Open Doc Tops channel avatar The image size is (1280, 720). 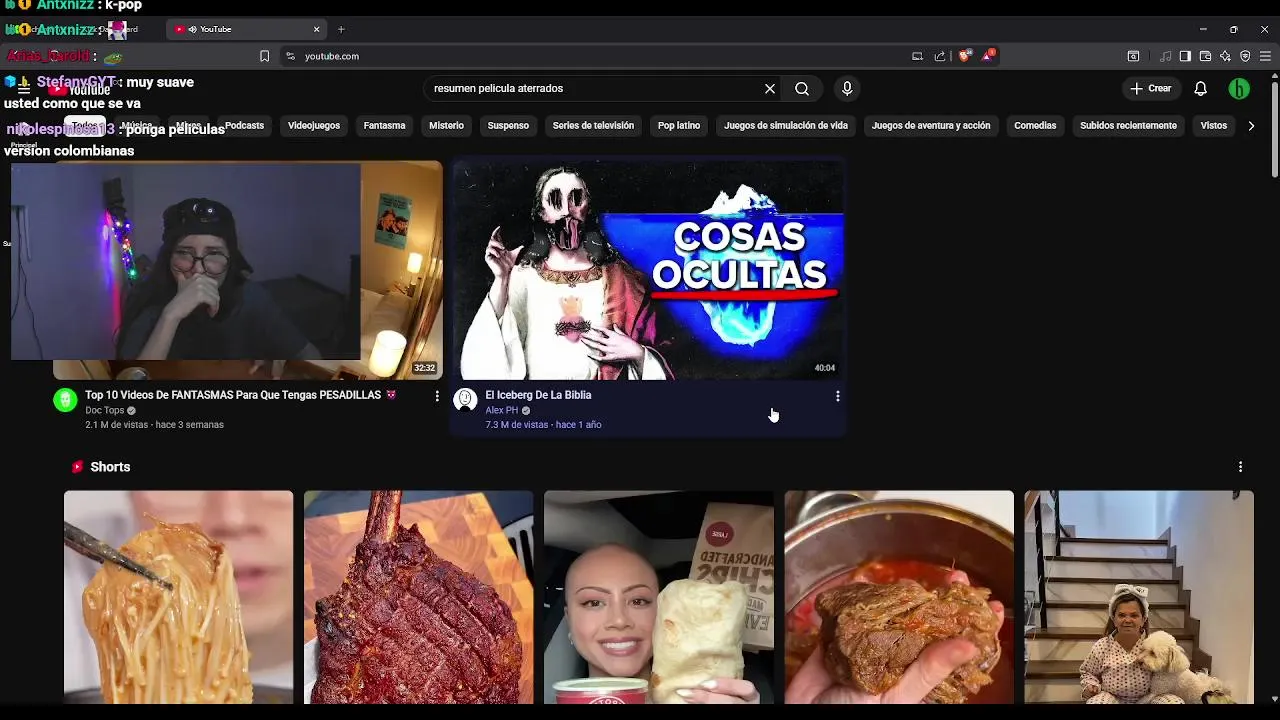pyautogui.click(x=65, y=401)
